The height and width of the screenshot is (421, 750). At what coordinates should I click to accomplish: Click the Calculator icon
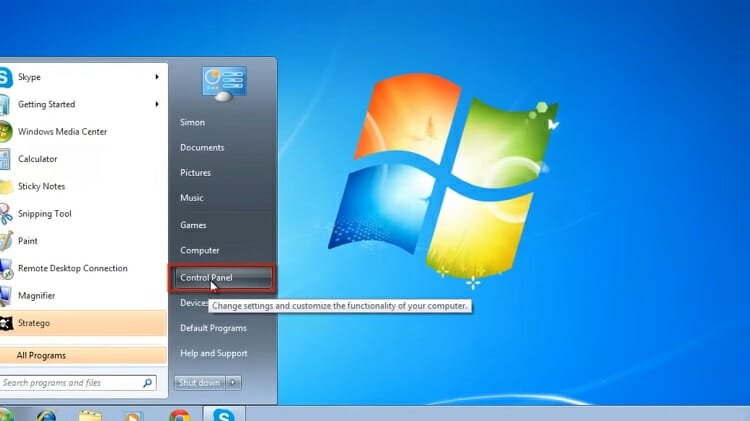point(4,159)
